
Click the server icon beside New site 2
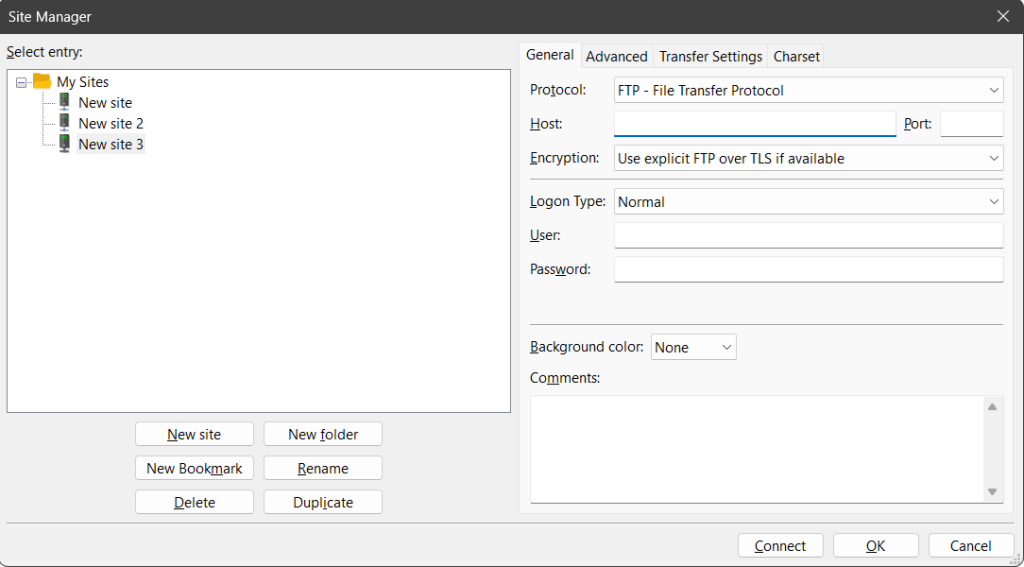(65, 123)
